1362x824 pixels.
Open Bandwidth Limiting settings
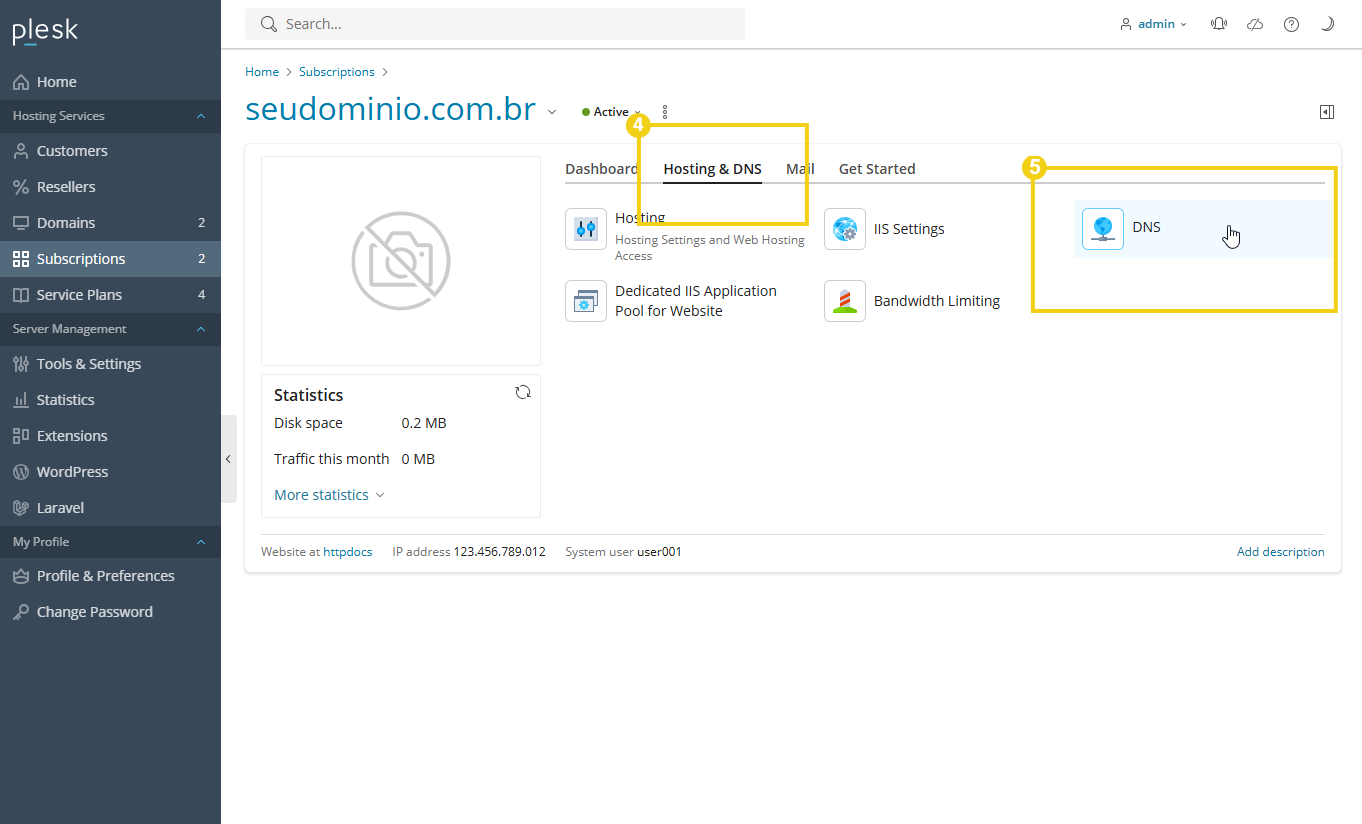click(x=937, y=300)
